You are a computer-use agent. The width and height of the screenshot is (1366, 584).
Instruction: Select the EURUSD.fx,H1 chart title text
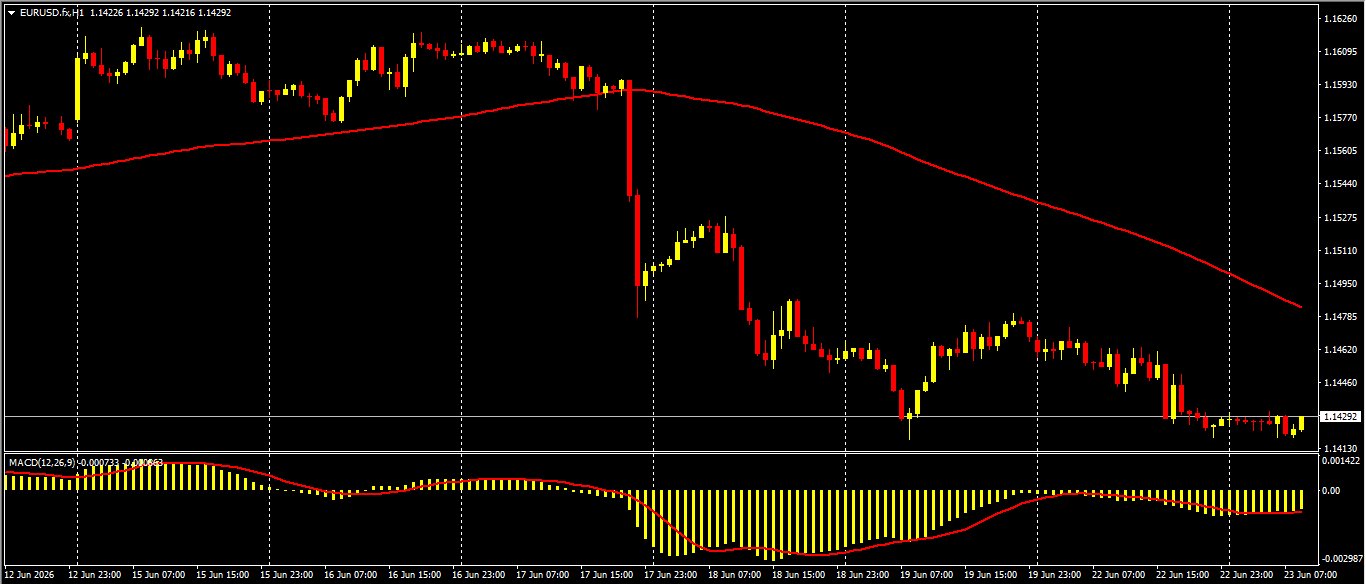pyautogui.click(x=52, y=13)
